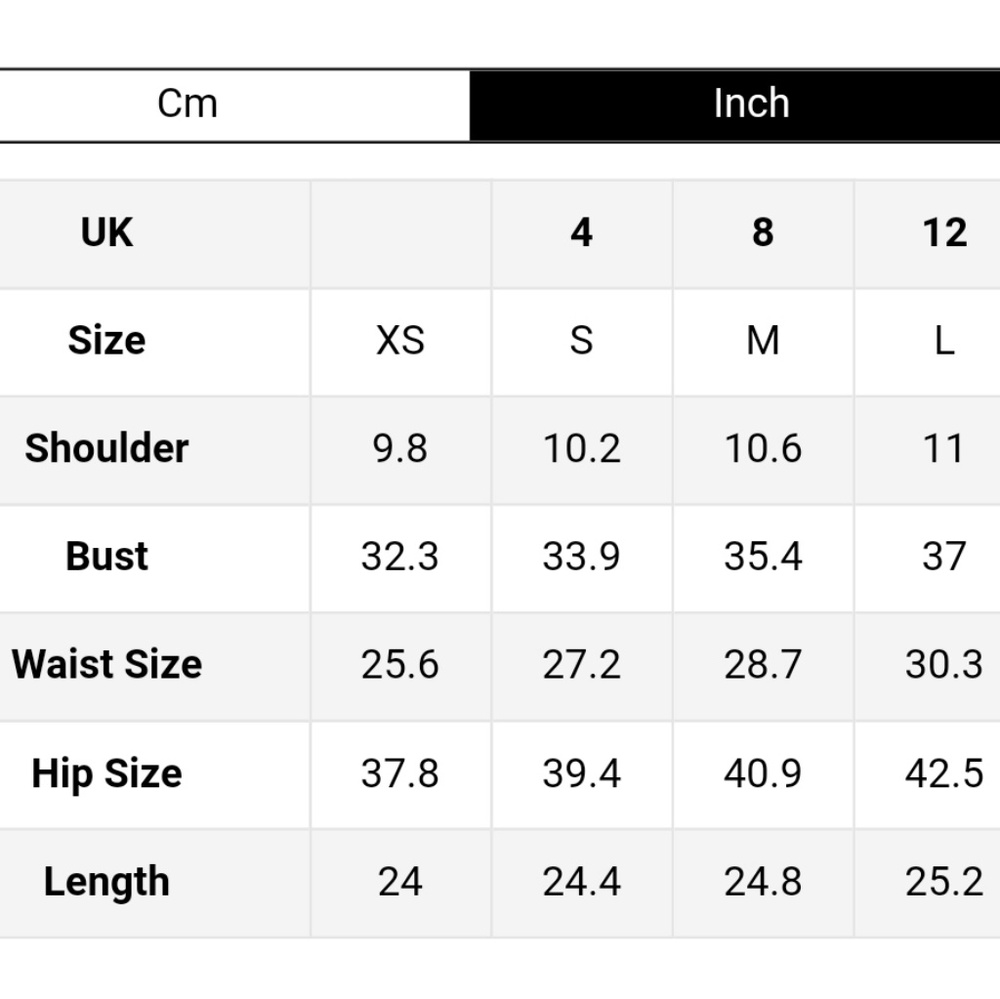
Task: Click the Bust row label
Action: [107, 557]
